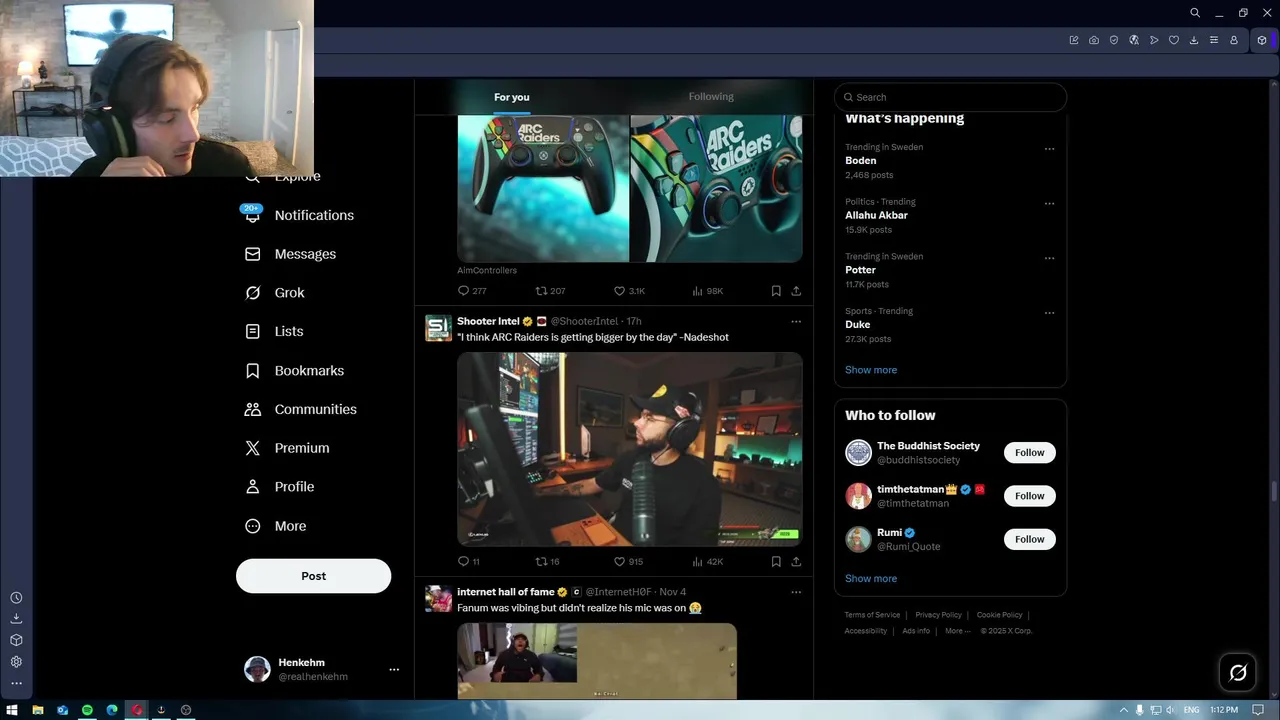The width and height of the screenshot is (1280, 720).
Task: Bookmark the AimControllers post
Action: (776, 291)
